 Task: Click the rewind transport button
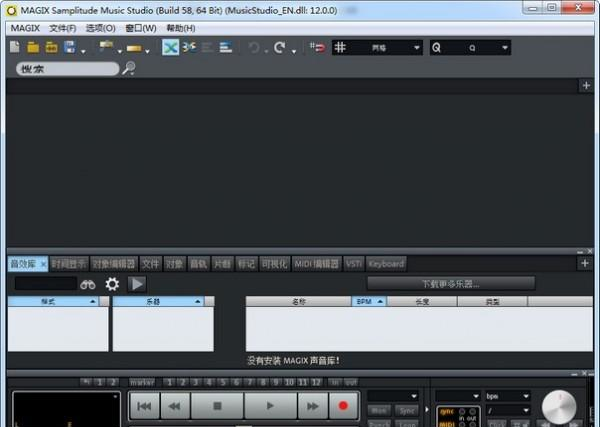[x=175, y=406]
